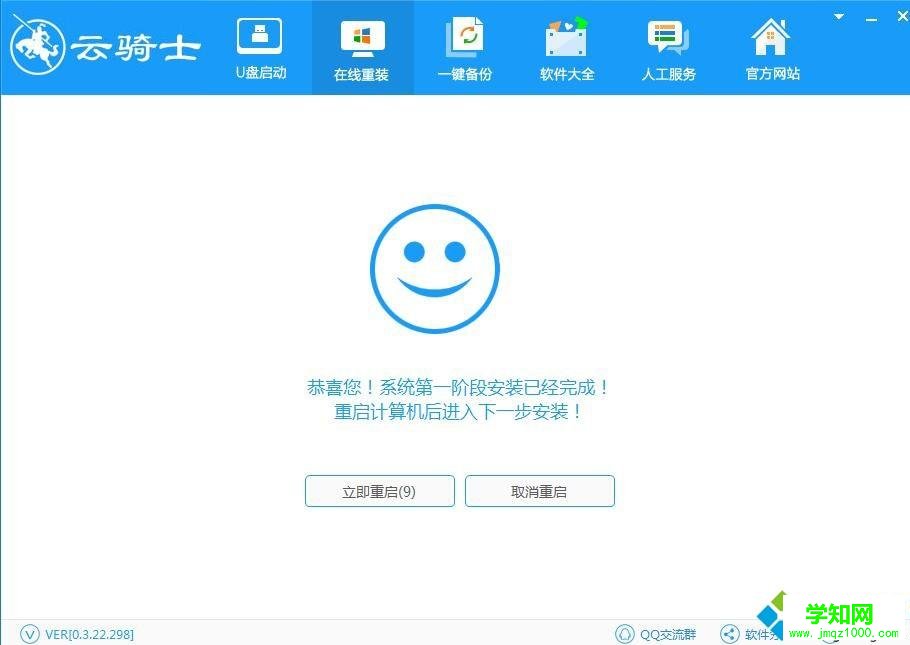910x645 pixels.
Task: Switch to the 在线重装 tab
Action: point(362,47)
